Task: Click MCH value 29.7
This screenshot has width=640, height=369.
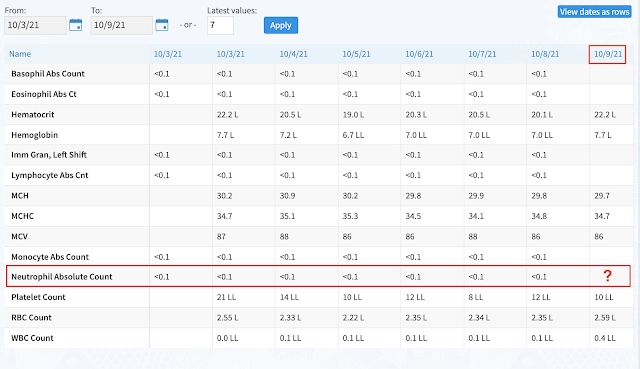Action: (x=602, y=196)
